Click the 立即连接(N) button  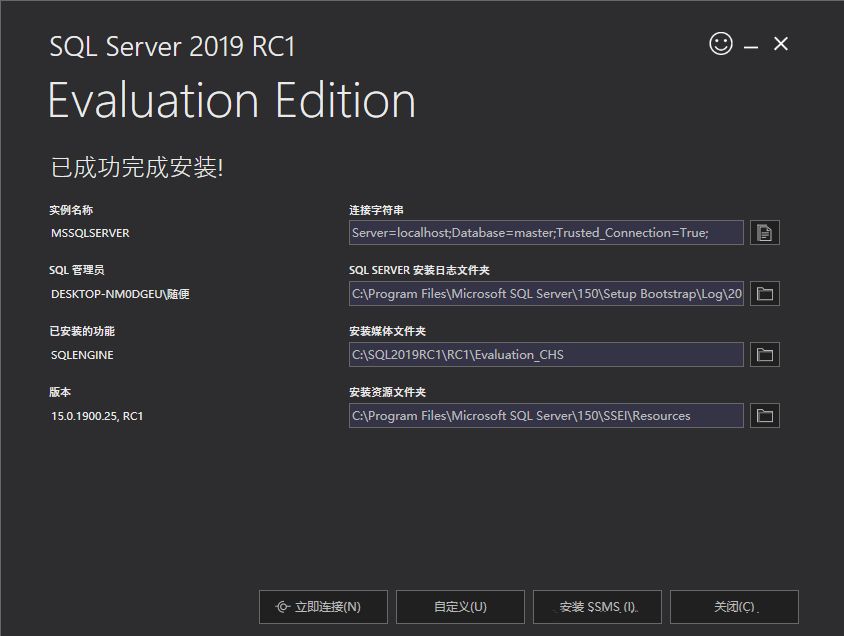point(323,606)
